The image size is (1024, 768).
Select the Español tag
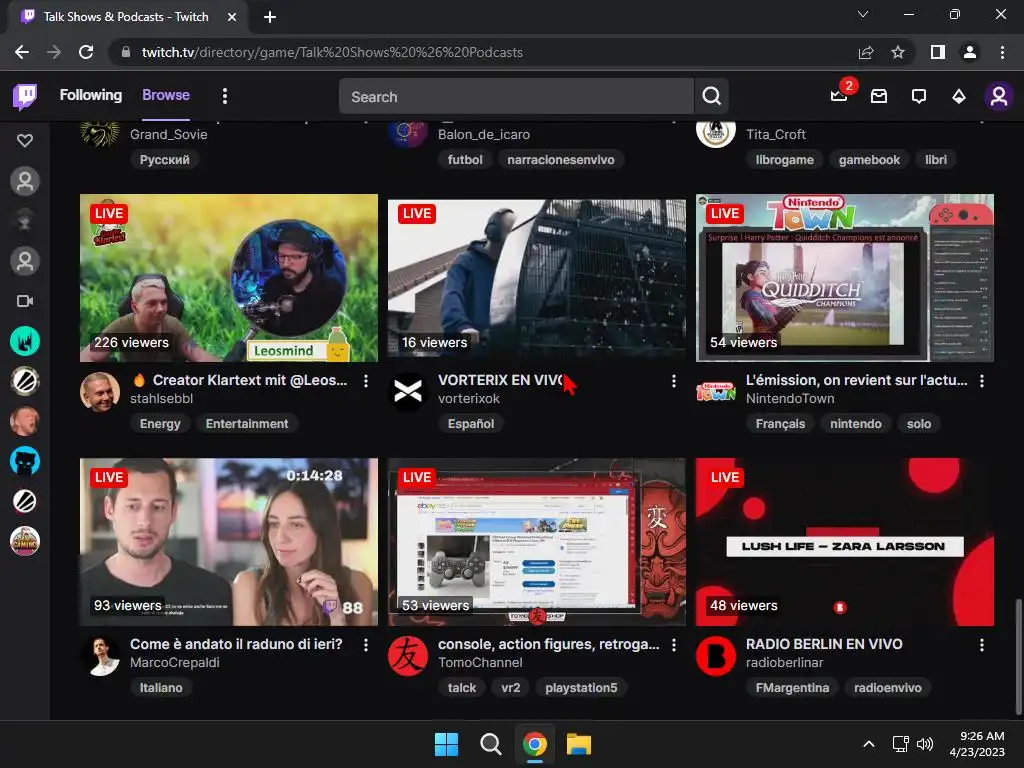[x=471, y=423]
